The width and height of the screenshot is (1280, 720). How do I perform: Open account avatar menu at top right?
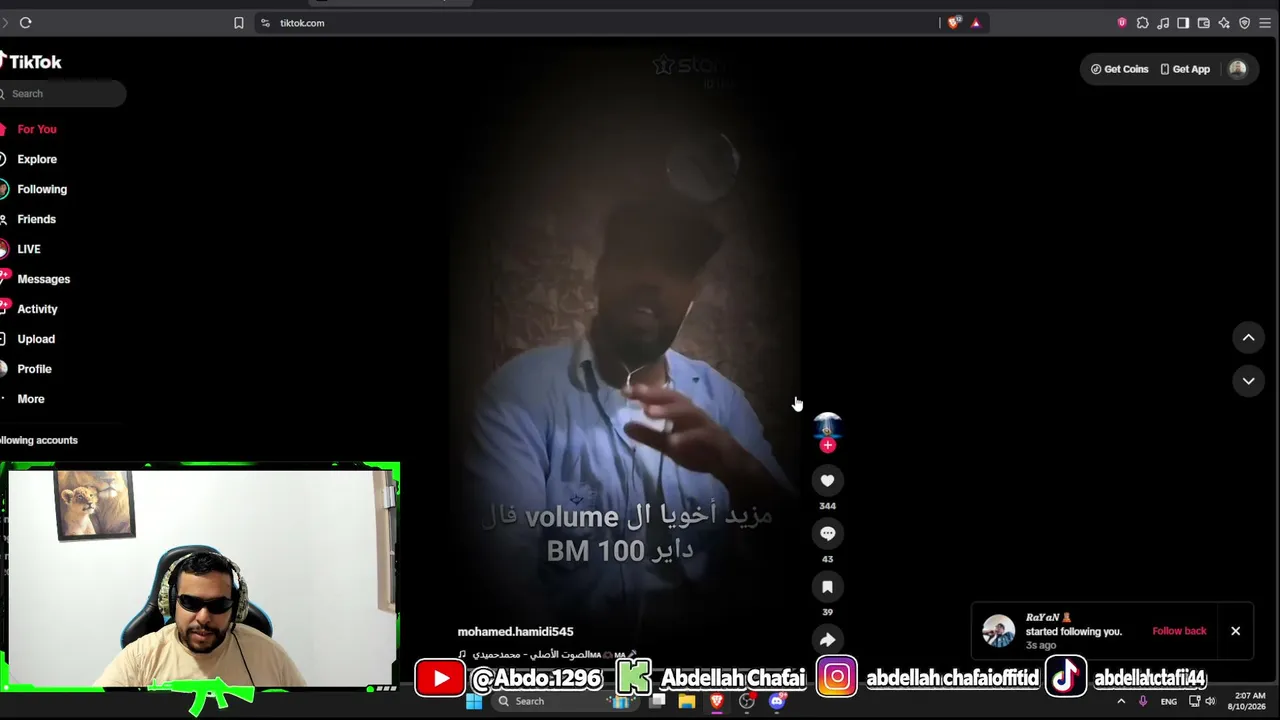1238,69
